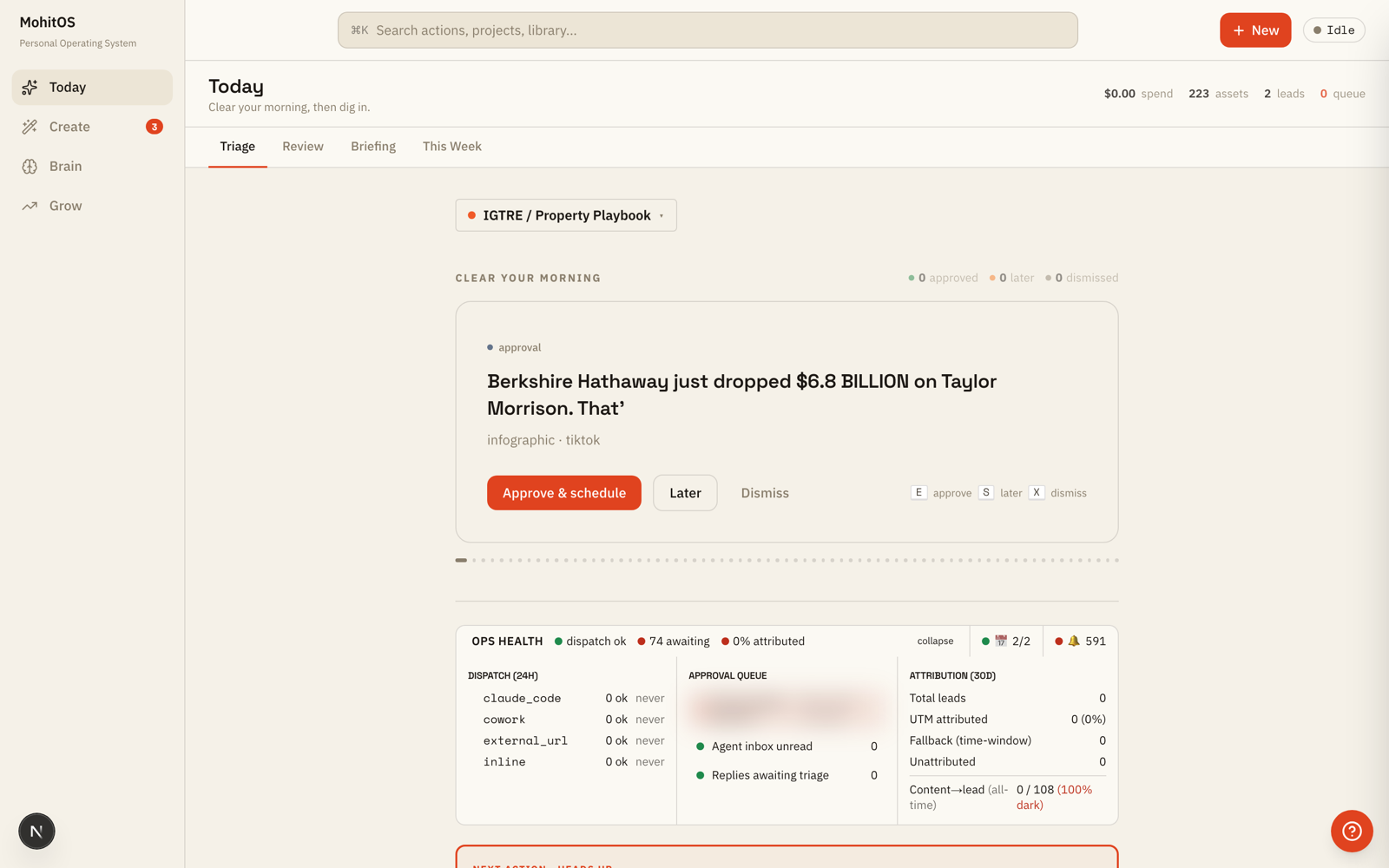Open the Today section sparkle icon
The height and width of the screenshot is (868, 1389).
click(30, 87)
